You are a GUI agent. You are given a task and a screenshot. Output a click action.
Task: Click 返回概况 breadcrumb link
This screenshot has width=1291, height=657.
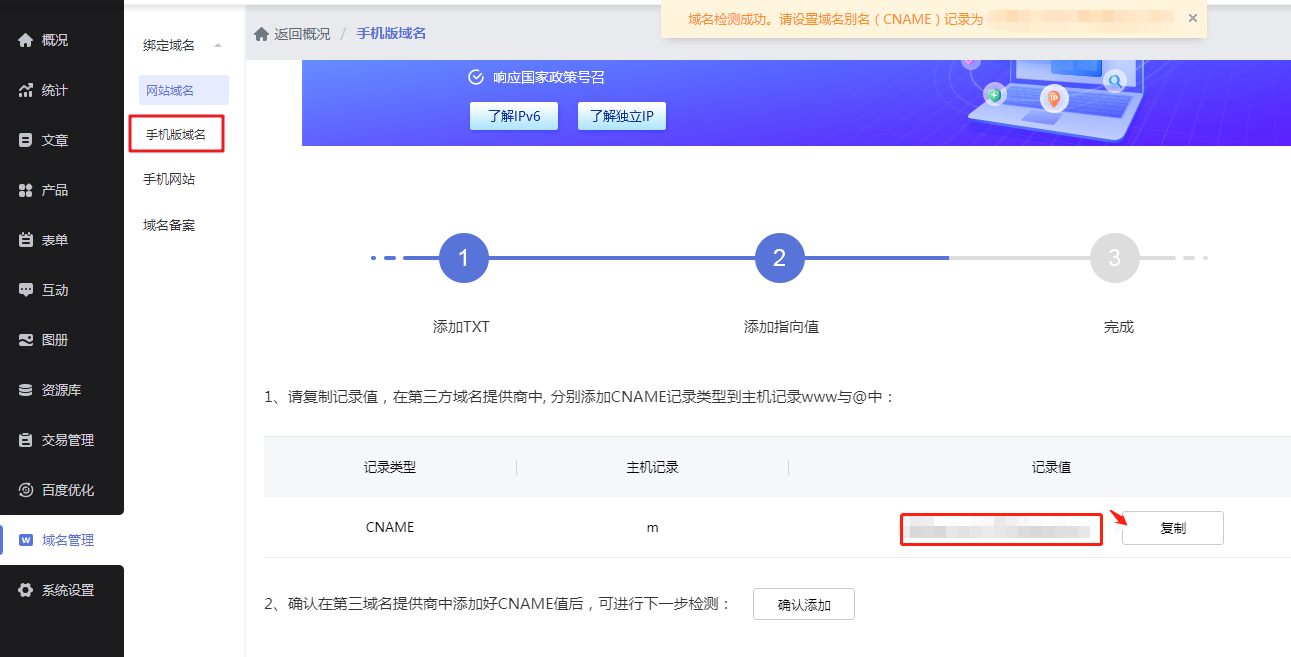[302, 34]
